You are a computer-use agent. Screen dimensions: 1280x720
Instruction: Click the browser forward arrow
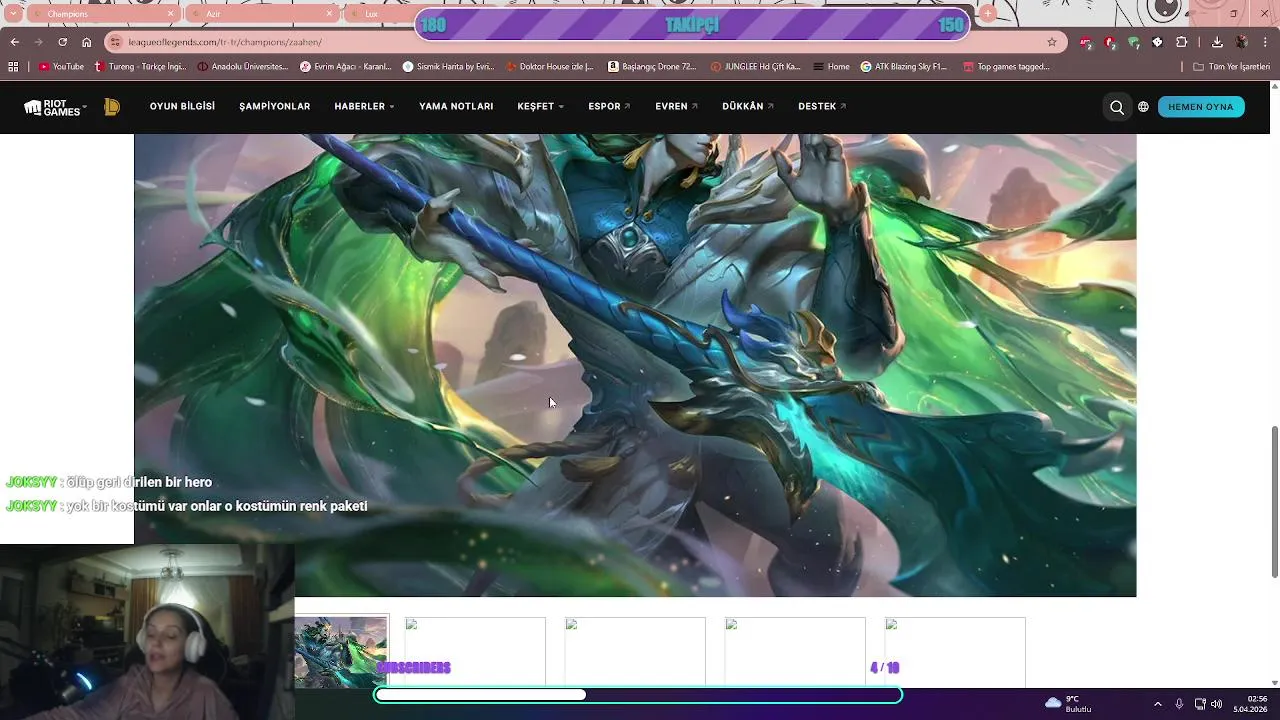coord(38,42)
